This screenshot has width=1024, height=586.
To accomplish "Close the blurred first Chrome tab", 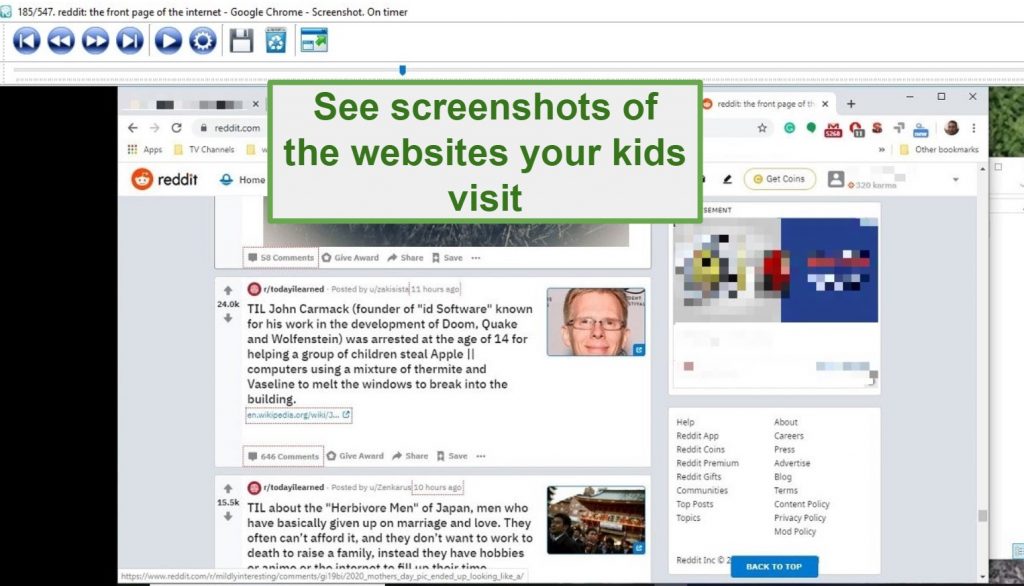I will [x=255, y=104].
